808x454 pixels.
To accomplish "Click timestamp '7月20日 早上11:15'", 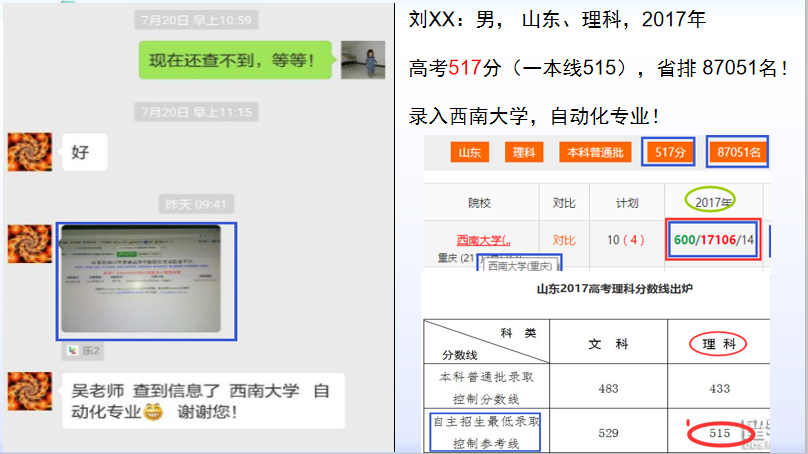I will tap(196, 112).
